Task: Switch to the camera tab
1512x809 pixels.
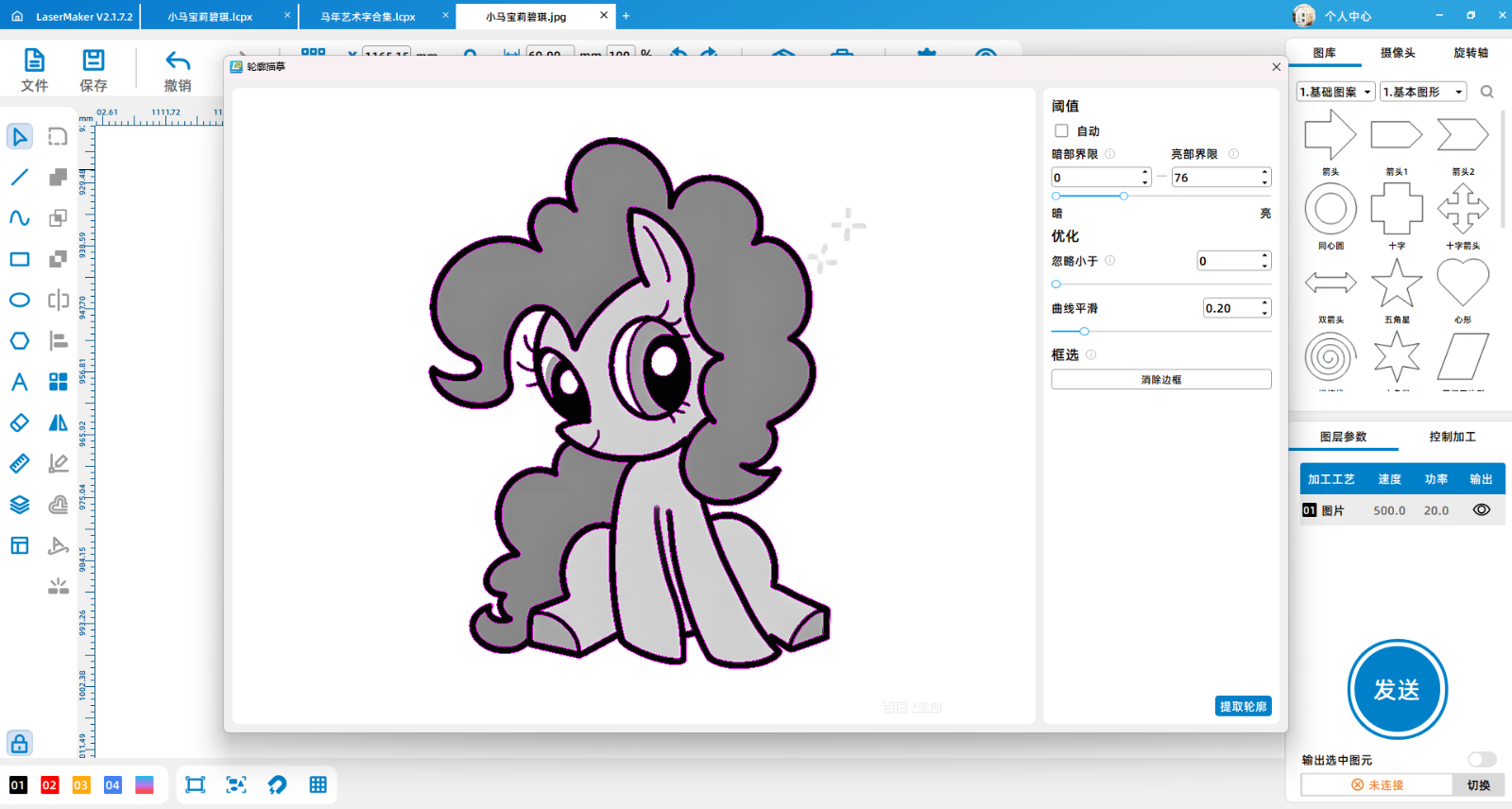Action: pos(1398,53)
